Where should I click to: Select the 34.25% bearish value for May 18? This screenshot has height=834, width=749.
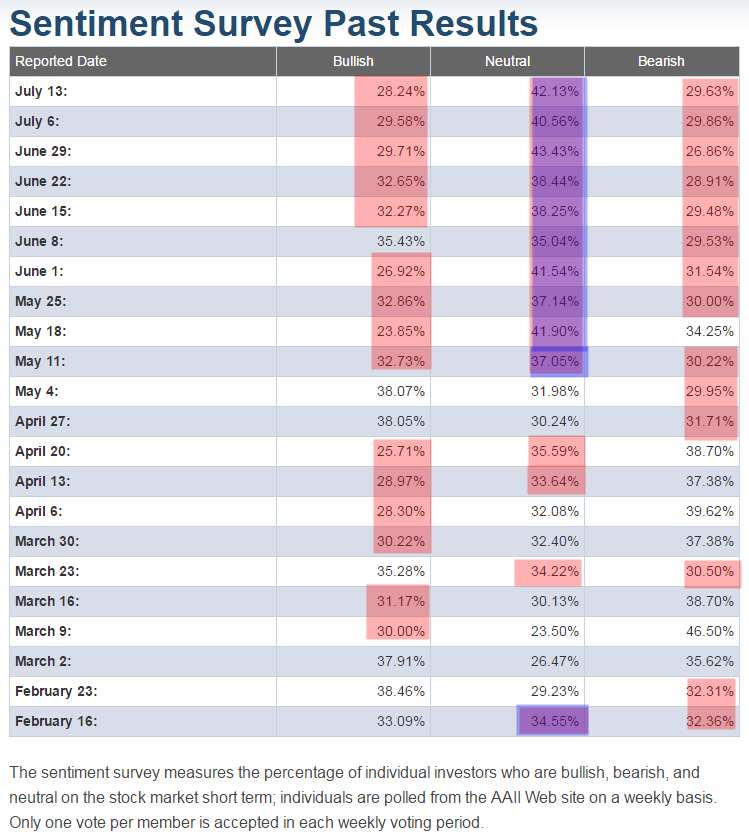(711, 331)
